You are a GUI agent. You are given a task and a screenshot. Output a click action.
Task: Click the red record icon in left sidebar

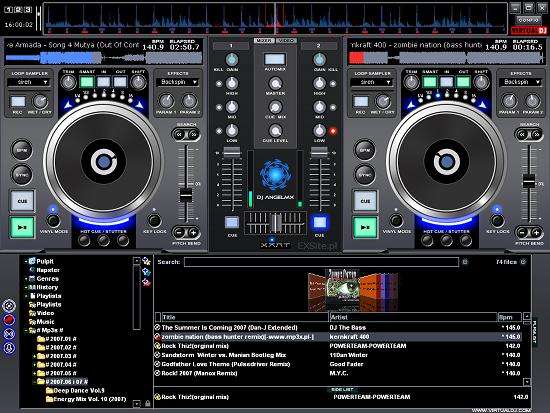(9, 319)
